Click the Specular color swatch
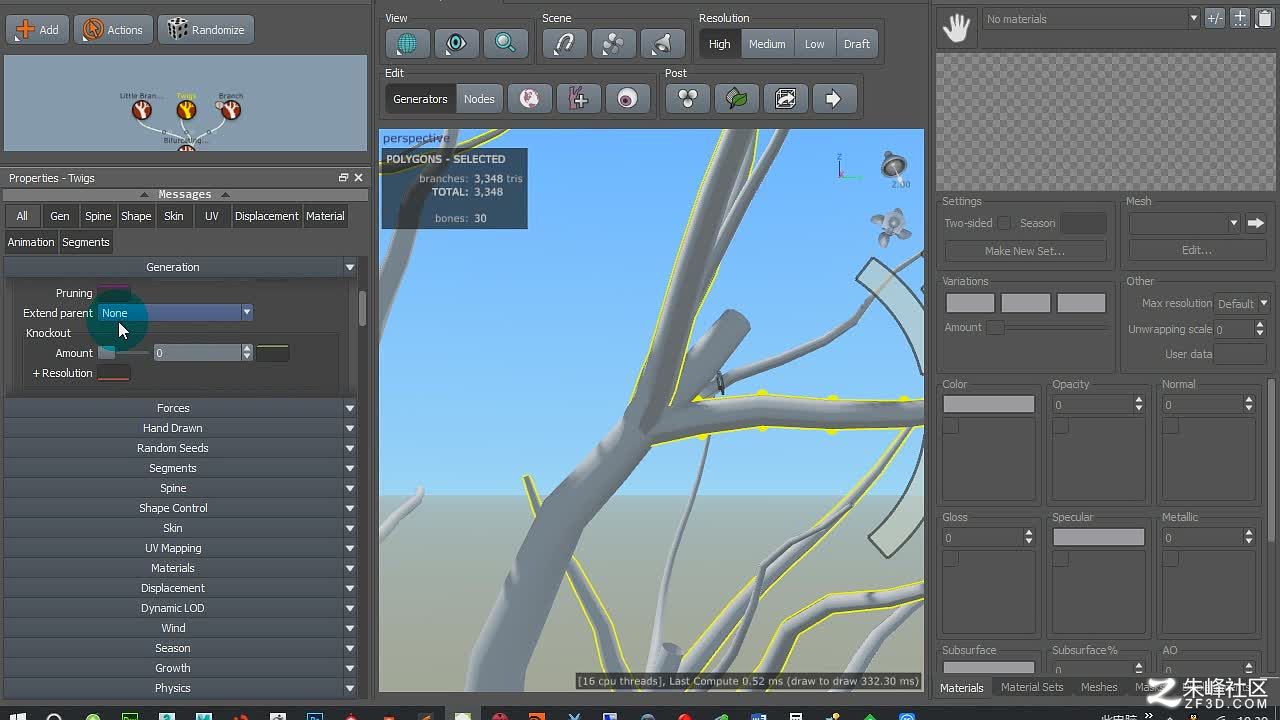This screenshot has width=1280, height=720. coord(1098,537)
